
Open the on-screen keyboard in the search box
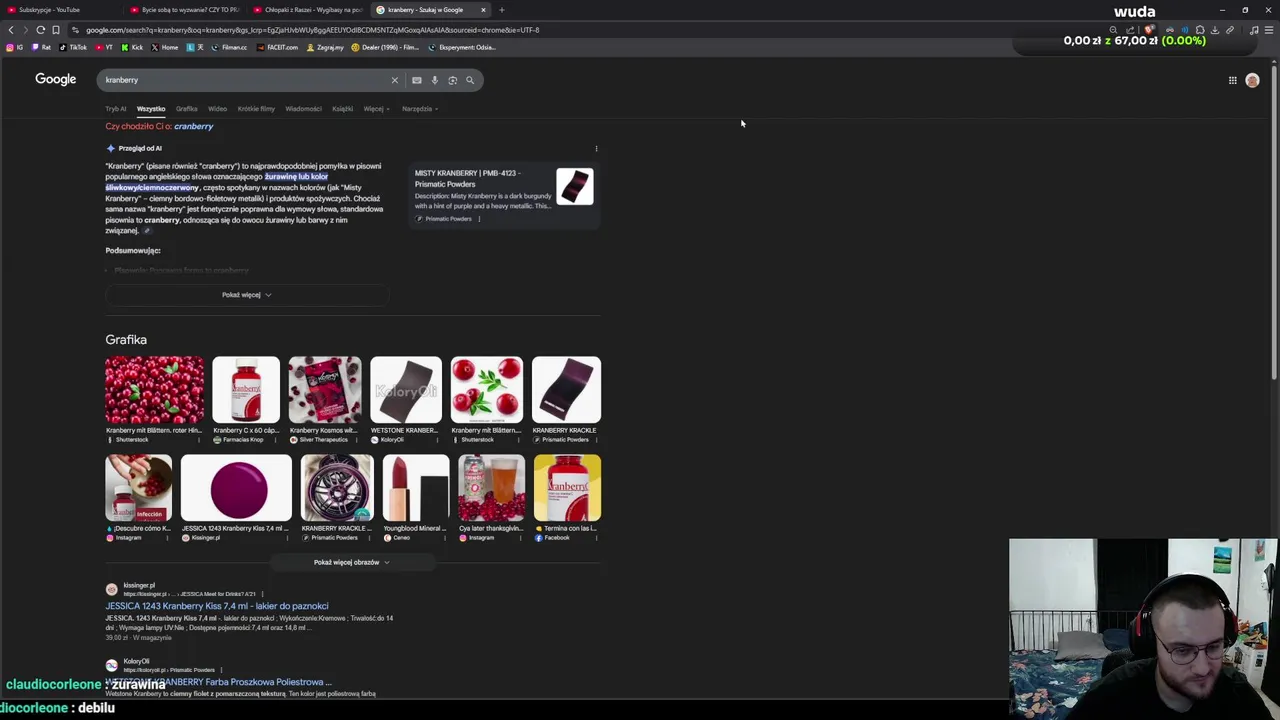pos(417,80)
